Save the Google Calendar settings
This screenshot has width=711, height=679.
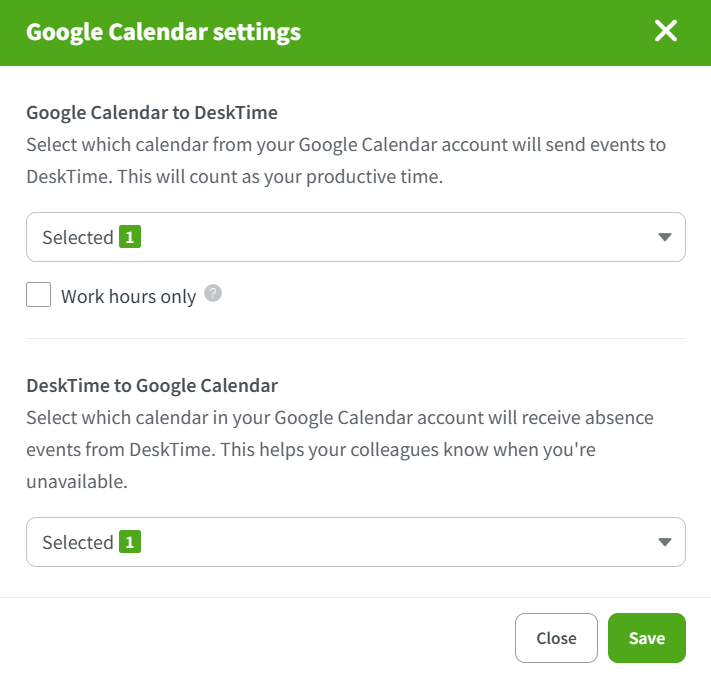coord(646,638)
